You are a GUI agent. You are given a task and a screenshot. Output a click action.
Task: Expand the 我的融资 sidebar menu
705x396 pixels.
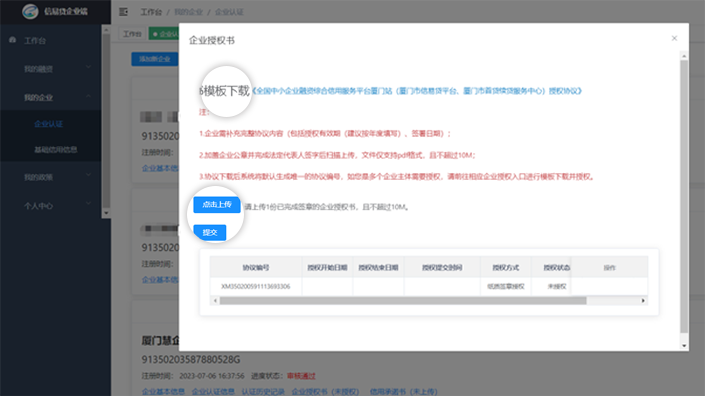tap(50, 69)
